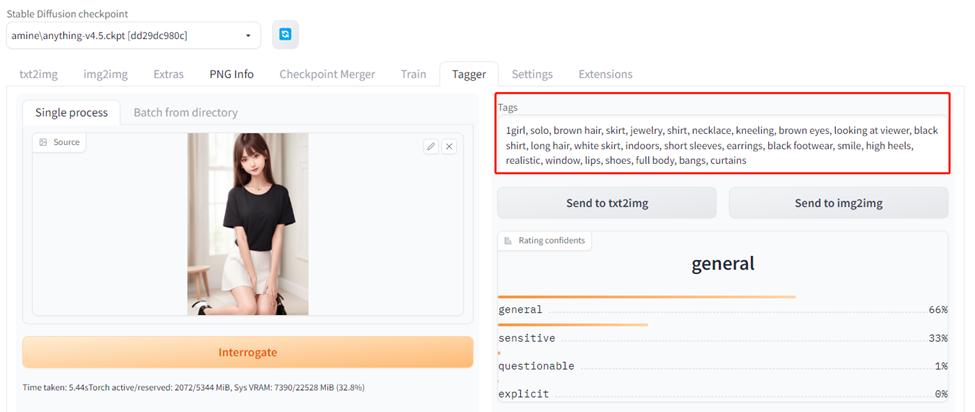
Task: Click the Interrogate button
Action: (x=247, y=352)
